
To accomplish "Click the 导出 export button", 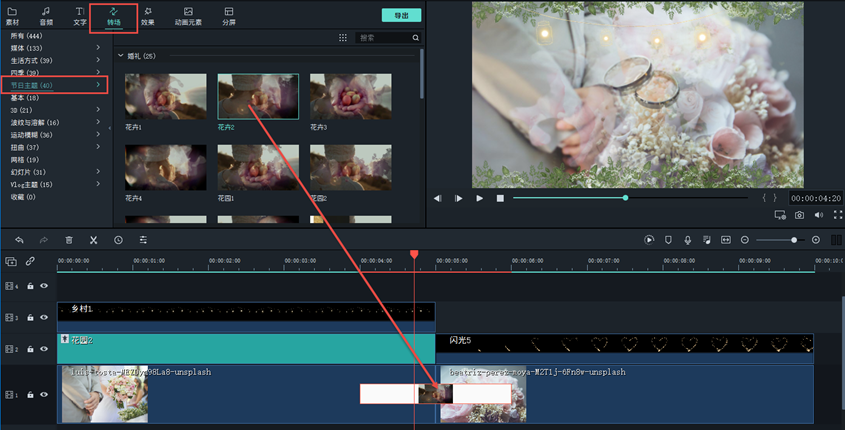I will click(x=401, y=15).
